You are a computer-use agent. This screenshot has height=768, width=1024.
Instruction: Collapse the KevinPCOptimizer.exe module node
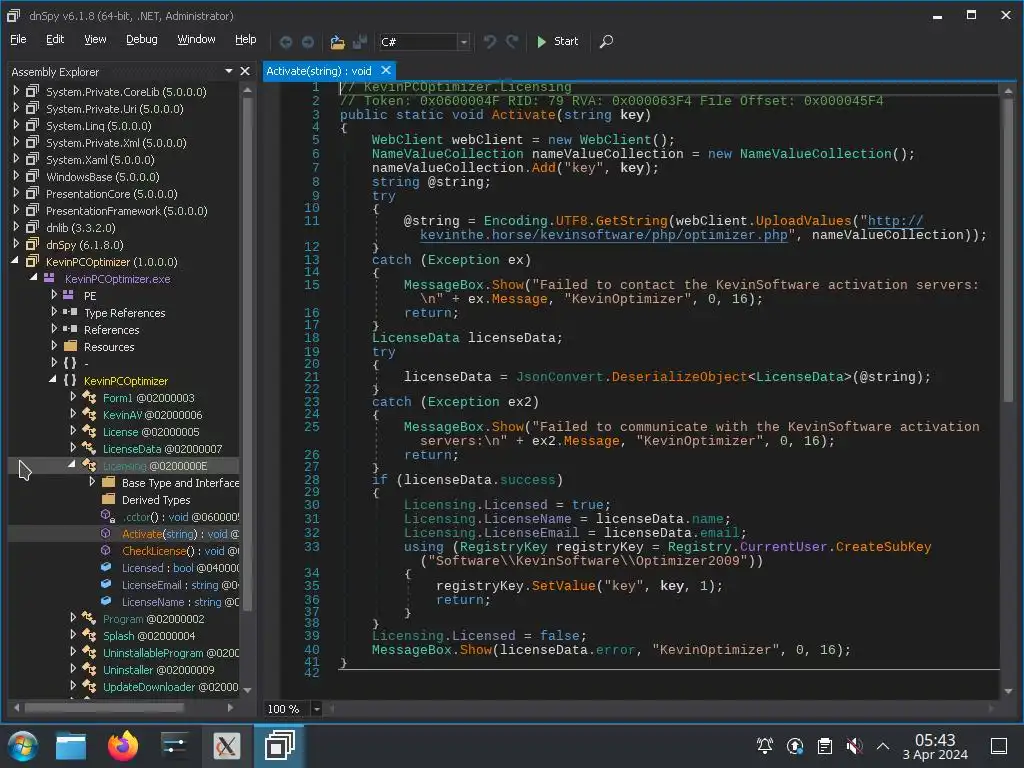coord(34,278)
